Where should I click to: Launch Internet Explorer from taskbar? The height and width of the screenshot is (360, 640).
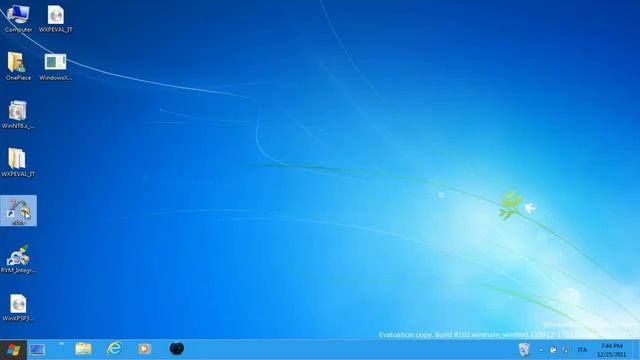coord(114,349)
